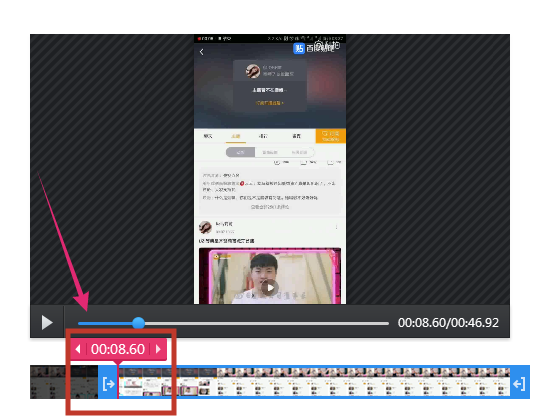This screenshot has width=539, height=416.
Task: Click the three-dot menu beside the post
Action: click(x=336, y=227)
